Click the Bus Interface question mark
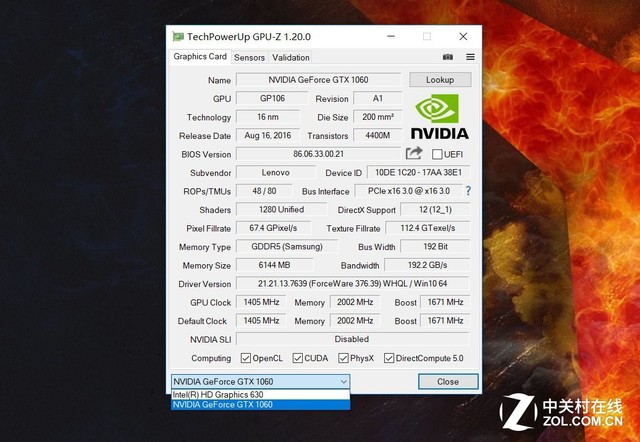 468,191
